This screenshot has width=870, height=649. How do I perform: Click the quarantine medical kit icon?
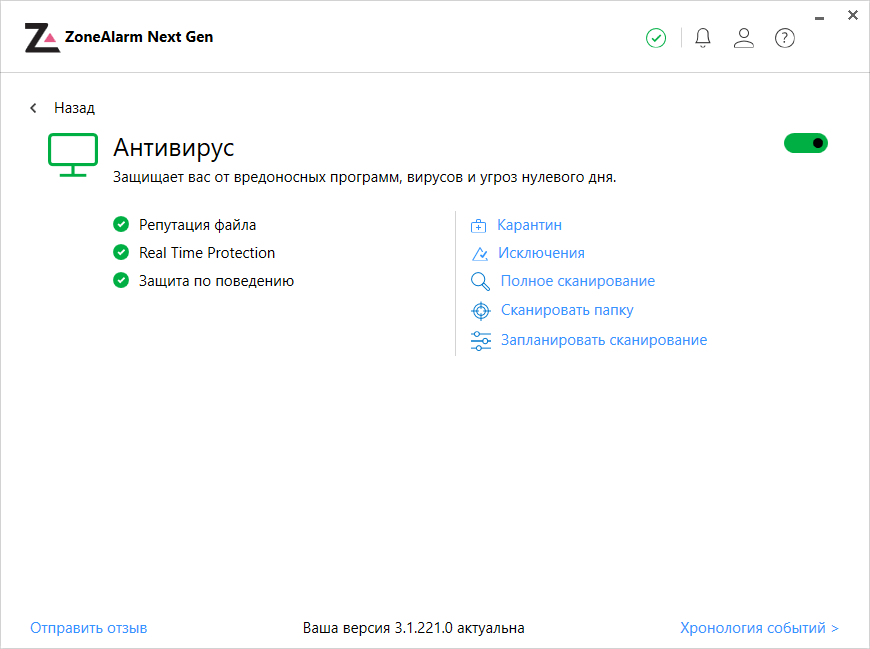(x=478, y=226)
